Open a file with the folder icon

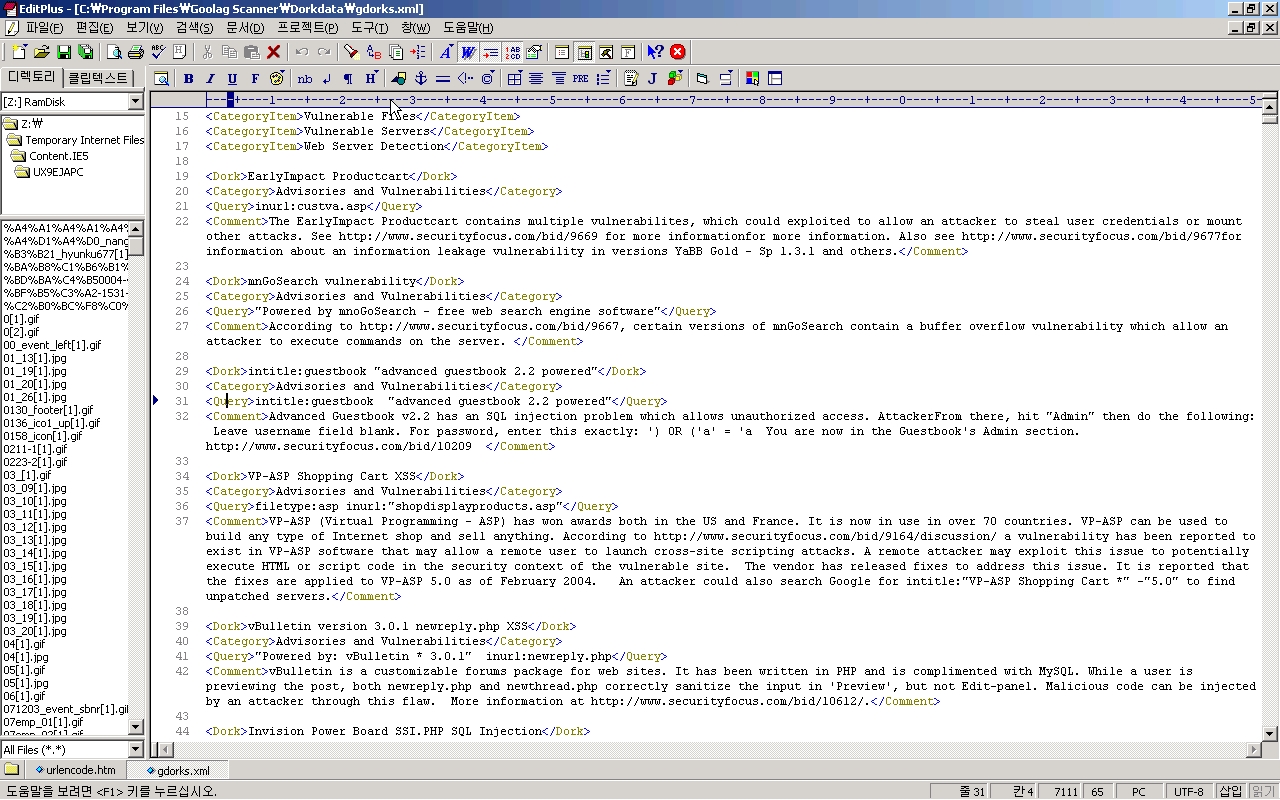coord(41,52)
